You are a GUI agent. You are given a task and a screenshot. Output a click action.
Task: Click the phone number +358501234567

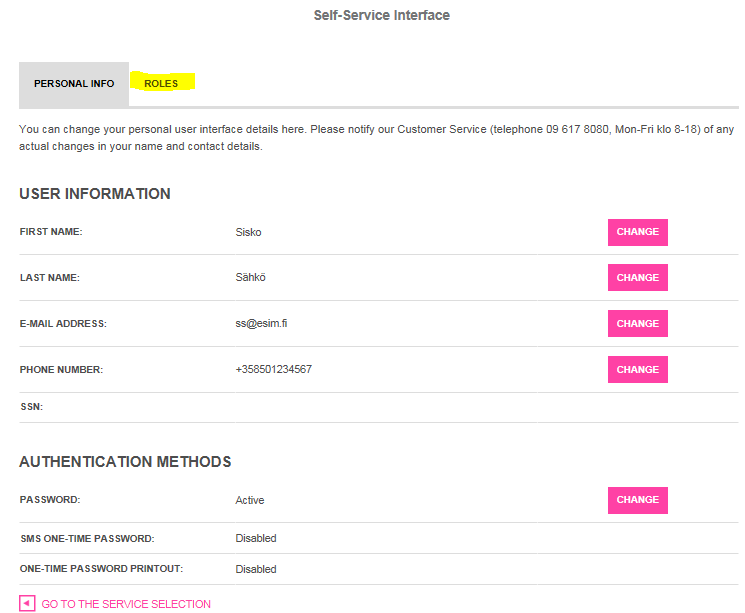pyautogui.click(x=274, y=369)
